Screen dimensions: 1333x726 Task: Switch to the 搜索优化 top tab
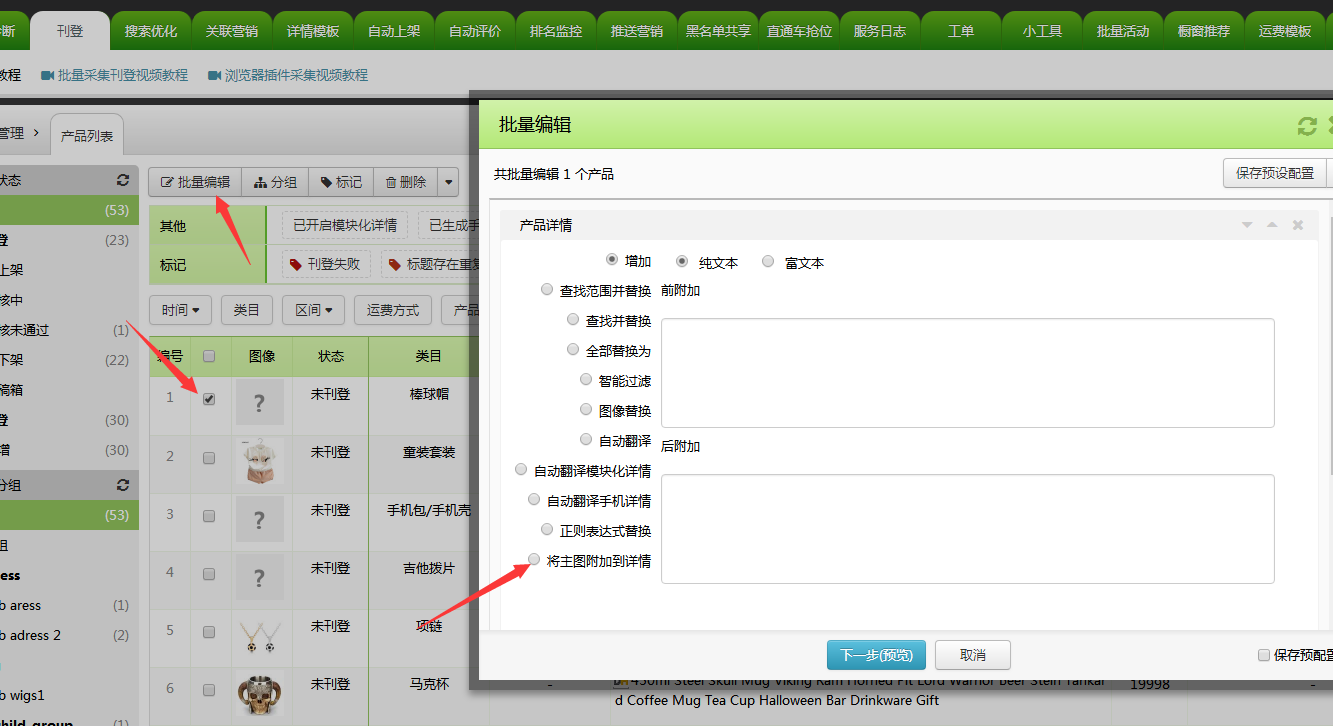click(151, 31)
